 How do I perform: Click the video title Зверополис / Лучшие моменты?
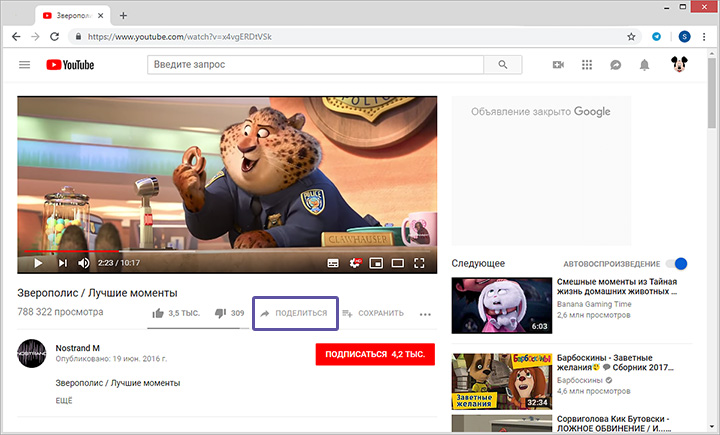pyautogui.click(x=97, y=293)
